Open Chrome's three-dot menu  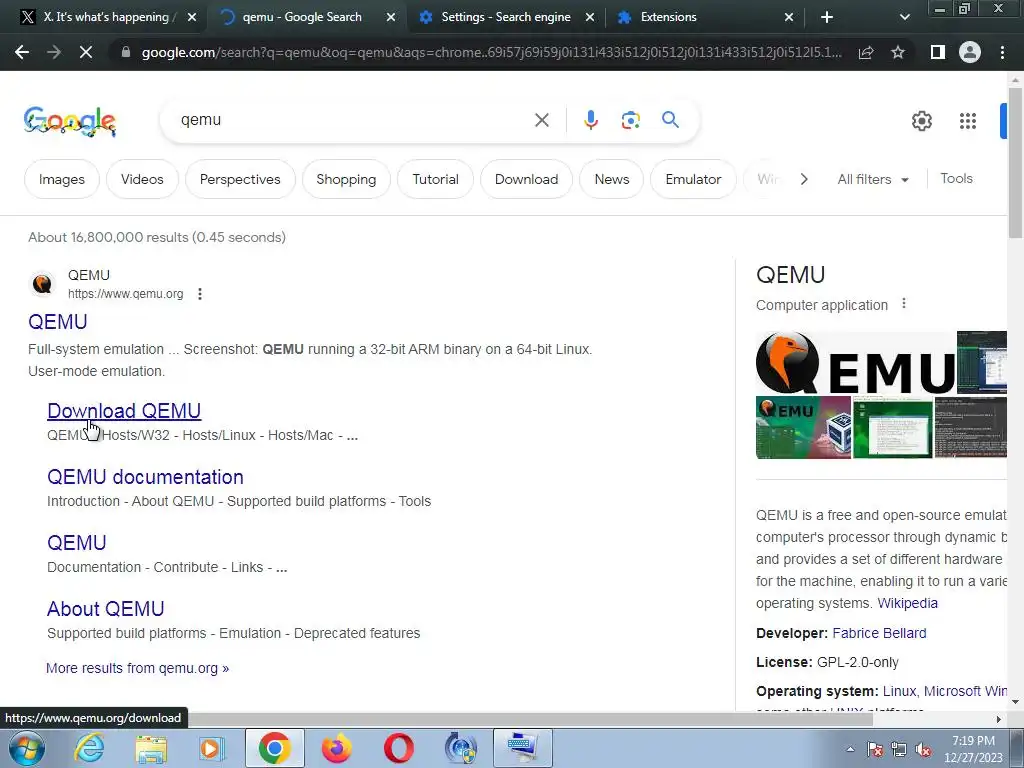(x=1002, y=52)
